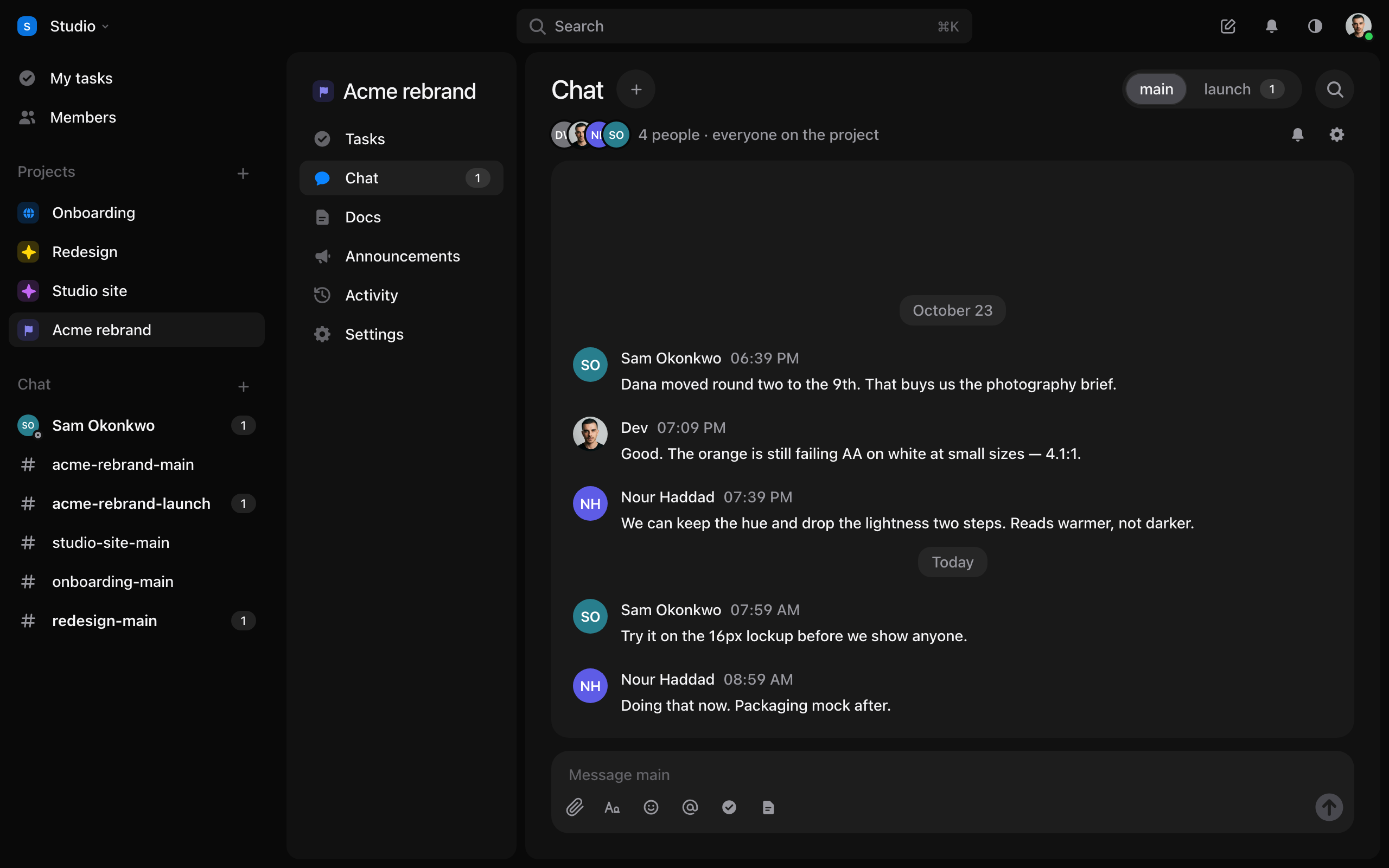Switch to the main chat tab
This screenshot has width=1389, height=868.
pyautogui.click(x=1156, y=89)
